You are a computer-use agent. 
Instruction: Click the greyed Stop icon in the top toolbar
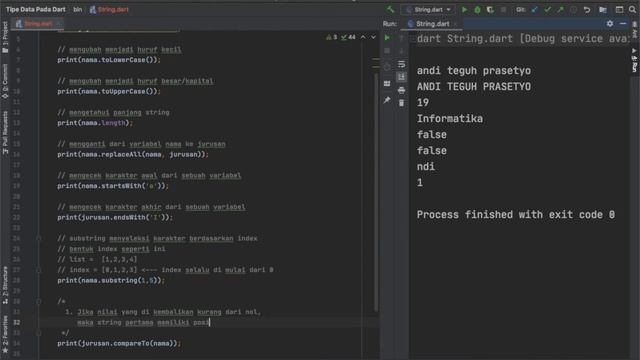pos(503,9)
